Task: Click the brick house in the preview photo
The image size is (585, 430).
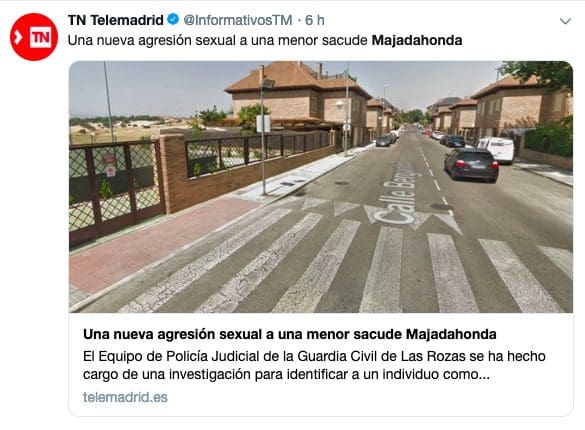Action: coord(298,103)
